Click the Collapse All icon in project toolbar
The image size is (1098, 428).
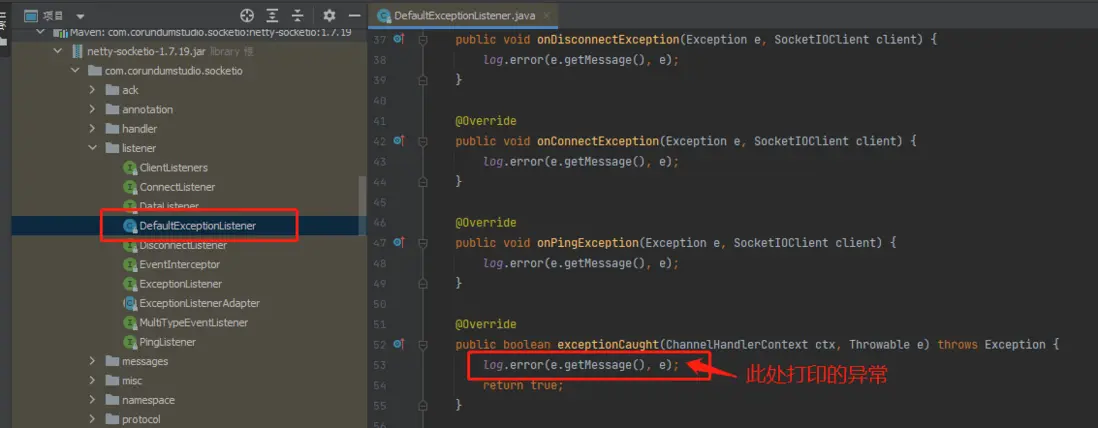click(x=298, y=15)
